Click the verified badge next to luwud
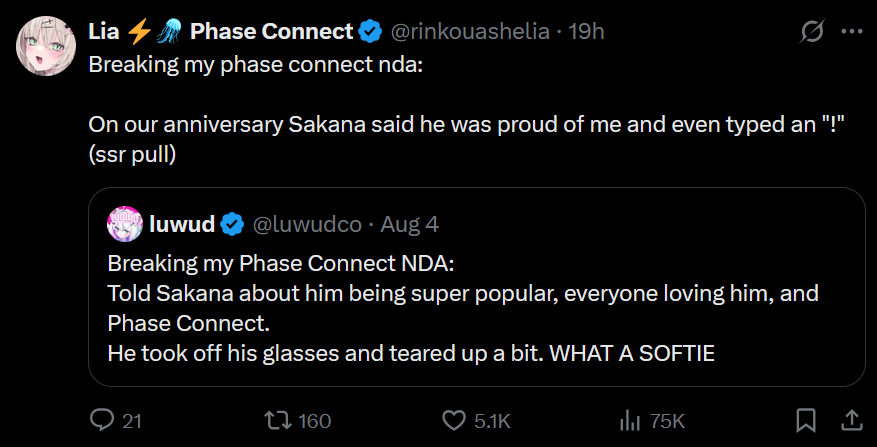 coord(232,224)
